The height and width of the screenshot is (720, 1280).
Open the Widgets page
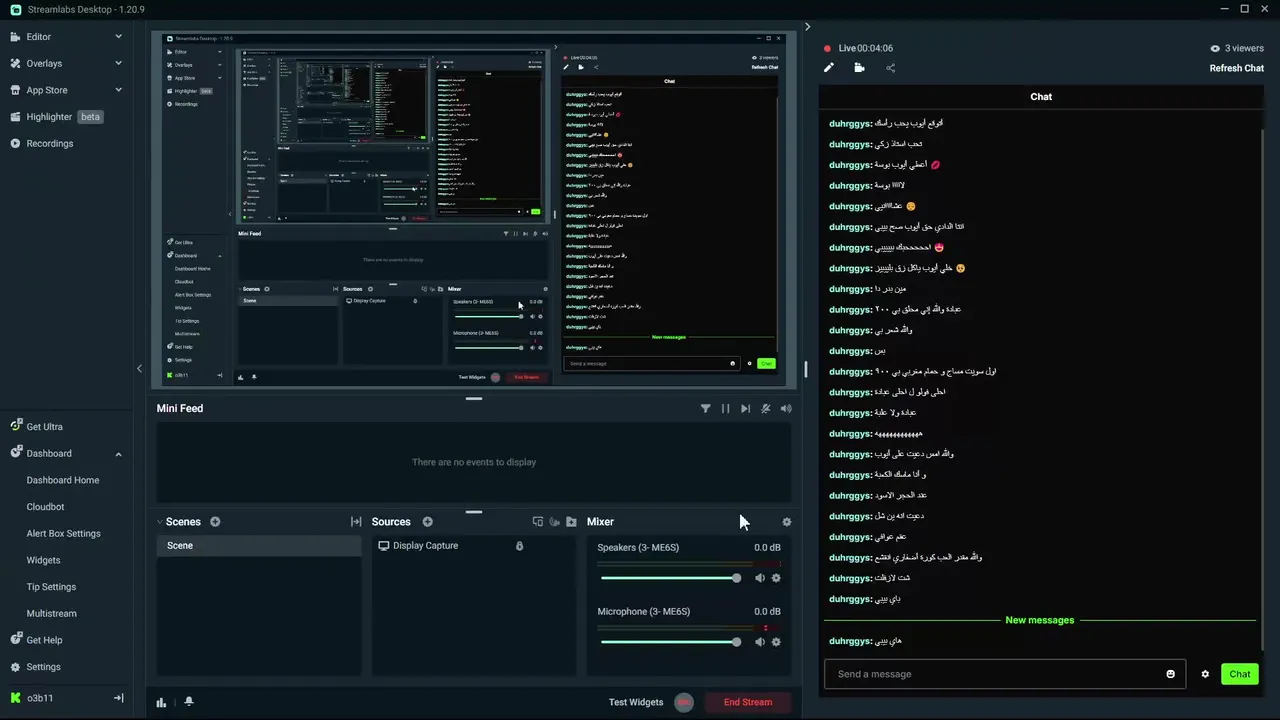coord(43,560)
